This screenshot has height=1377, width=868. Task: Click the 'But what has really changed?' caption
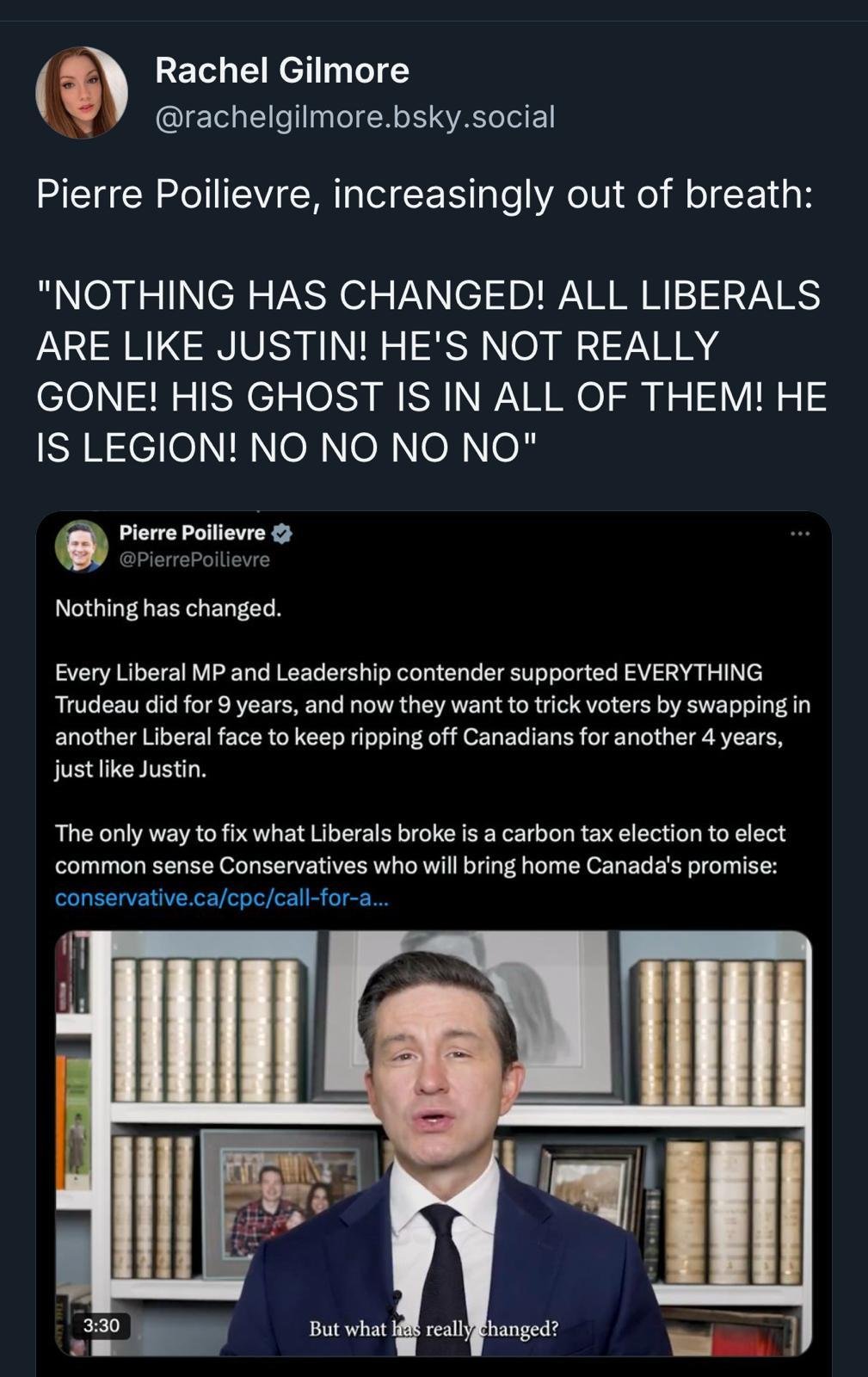[434, 1329]
